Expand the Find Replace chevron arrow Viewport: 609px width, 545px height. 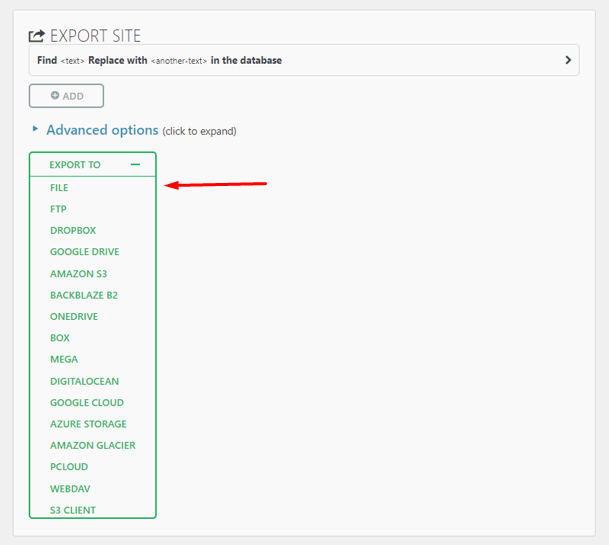(x=568, y=60)
